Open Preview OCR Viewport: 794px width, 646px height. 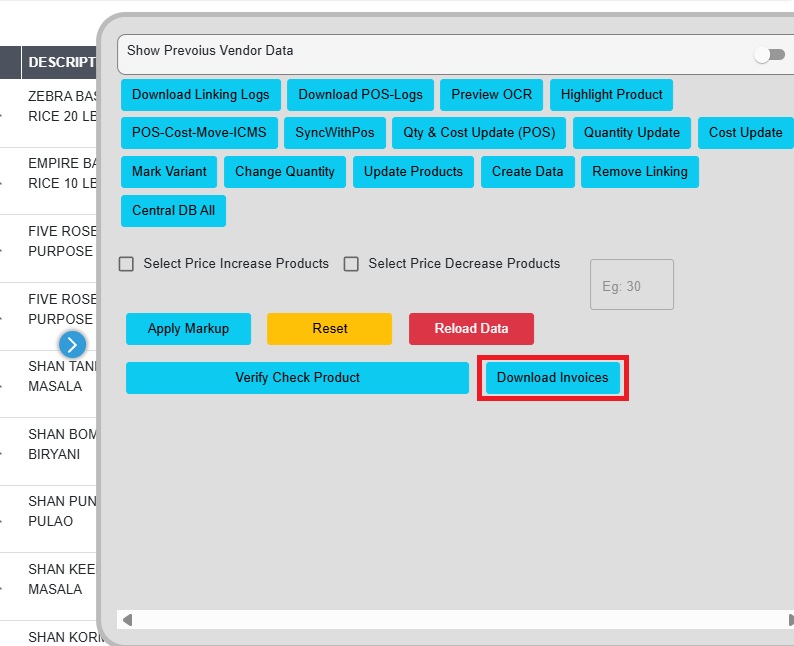click(491, 95)
